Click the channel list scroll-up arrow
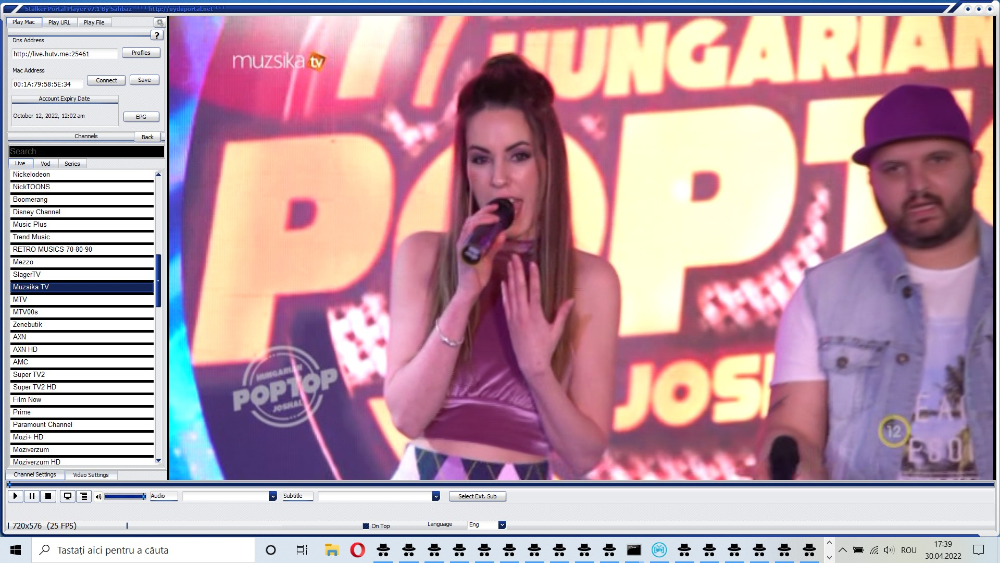This screenshot has width=1000, height=563. (x=158, y=174)
